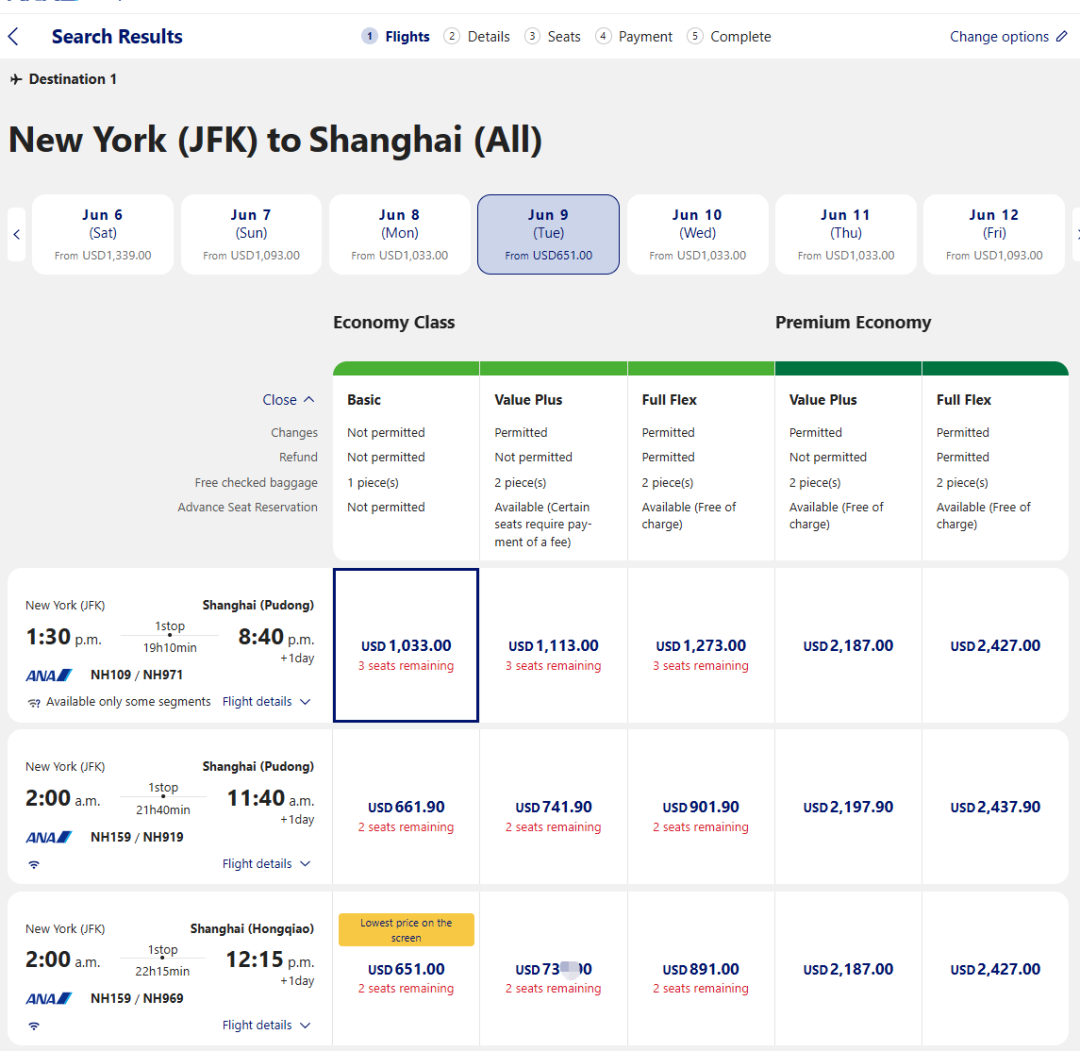The image size is (1080, 1051).
Task: Click the pencil icon next to Change options
Action: [x=1061, y=37]
